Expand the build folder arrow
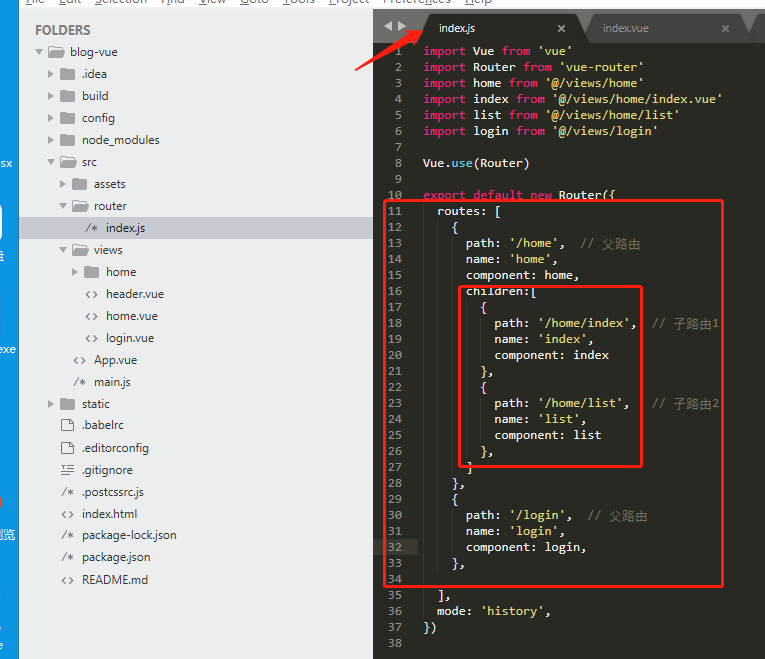This screenshot has height=659, width=765. pyautogui.click(x=51, y=96)
